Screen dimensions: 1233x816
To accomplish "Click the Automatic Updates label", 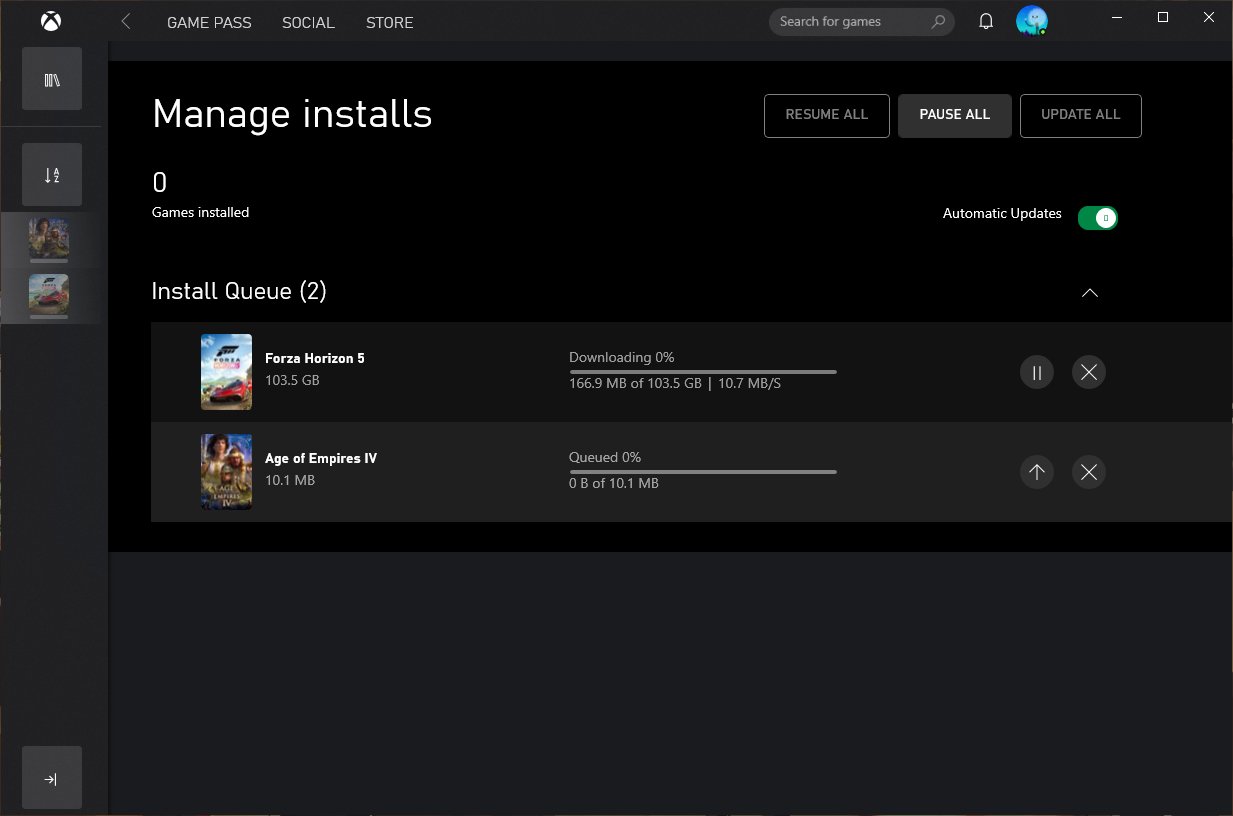I will 1002,214.
